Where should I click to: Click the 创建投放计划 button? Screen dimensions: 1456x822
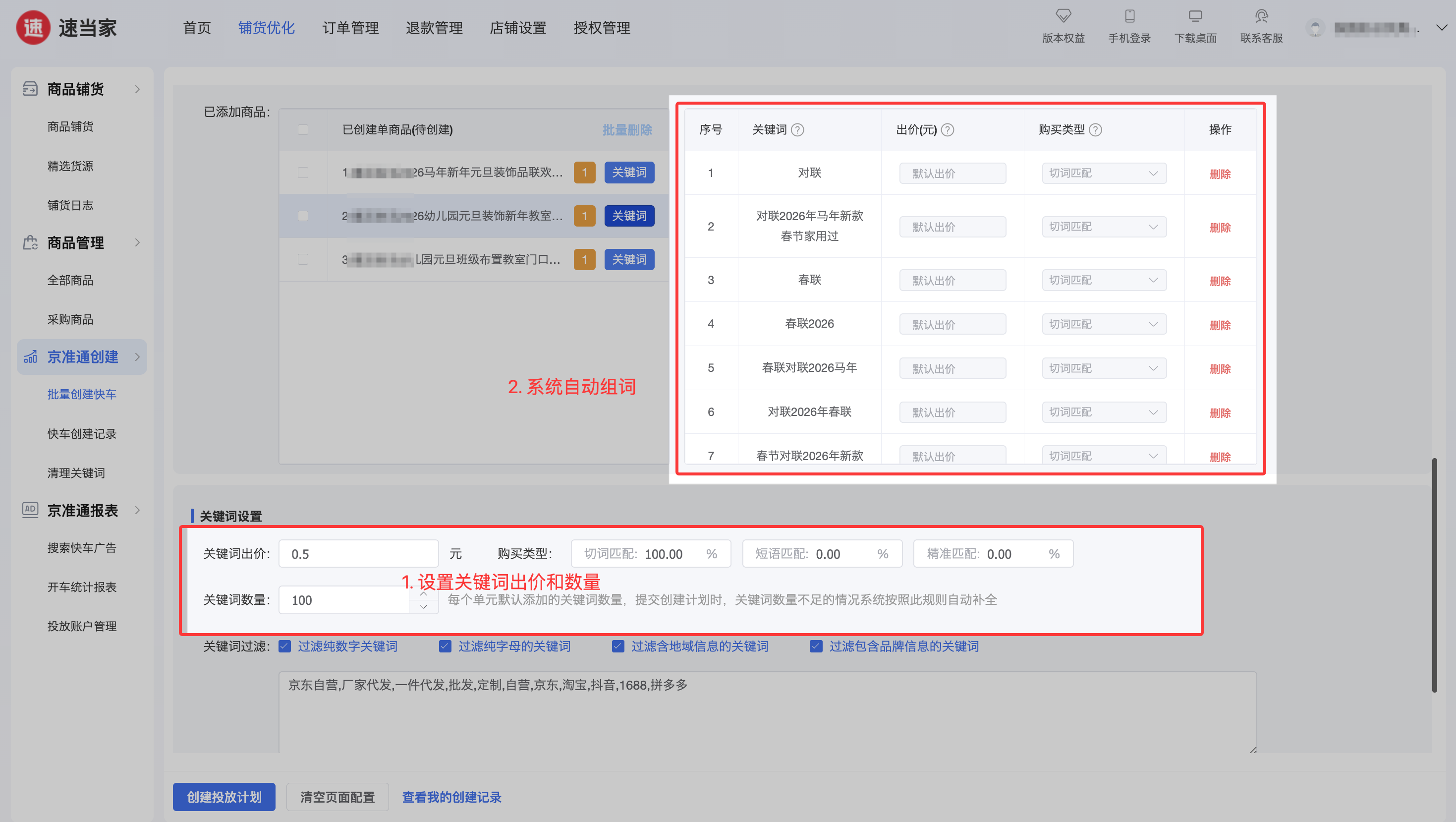pos(224,797)
